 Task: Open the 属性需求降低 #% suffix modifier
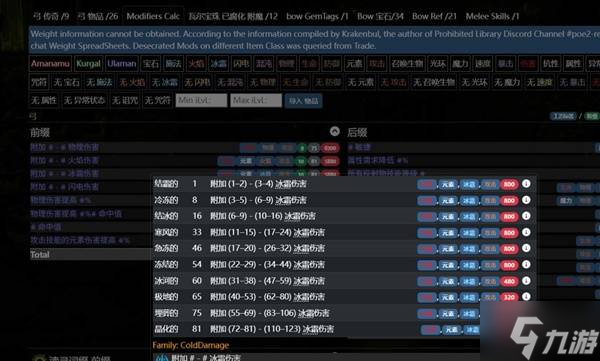pyautogui.click(x=378, y=160)
